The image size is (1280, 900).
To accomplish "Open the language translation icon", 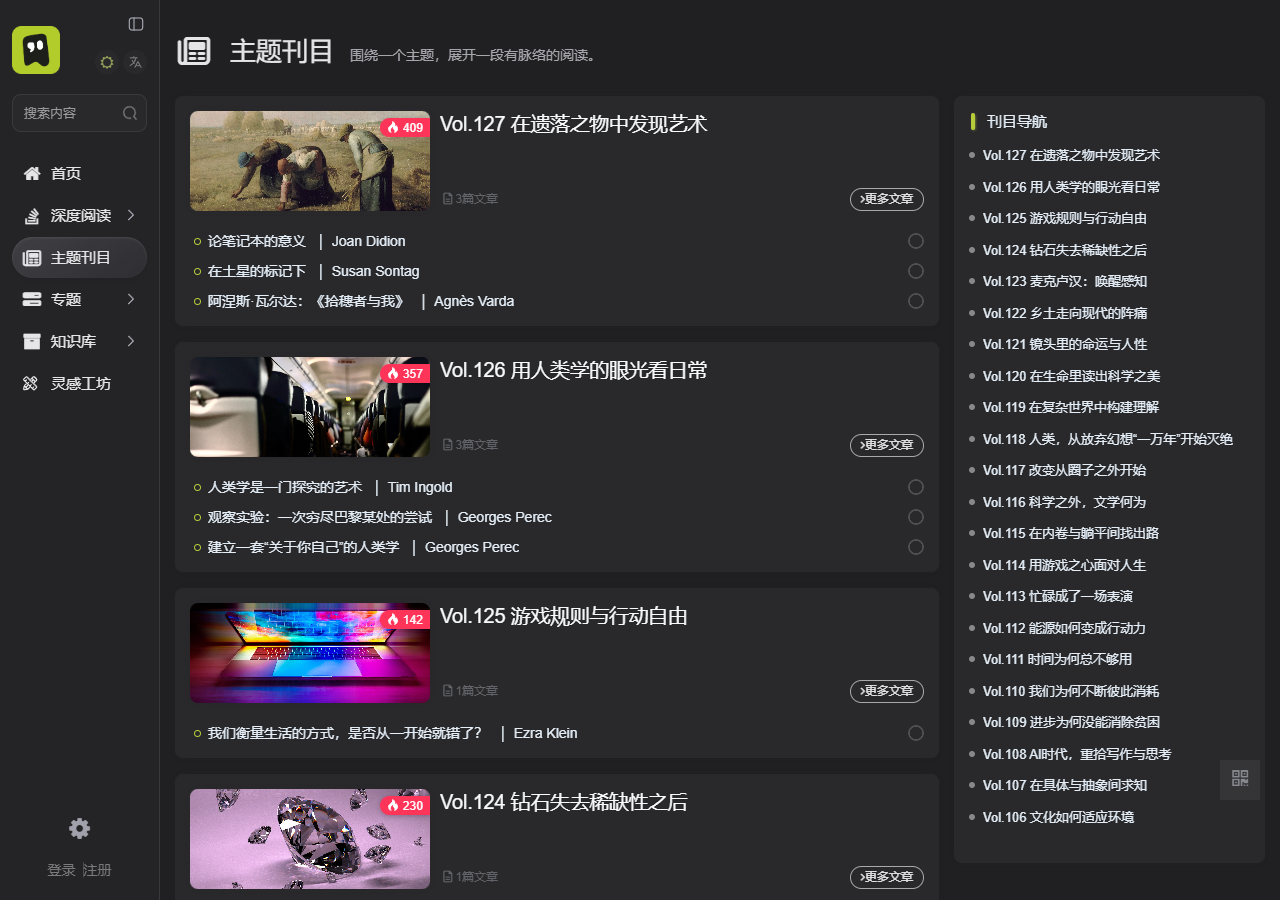I will [136, 62].
